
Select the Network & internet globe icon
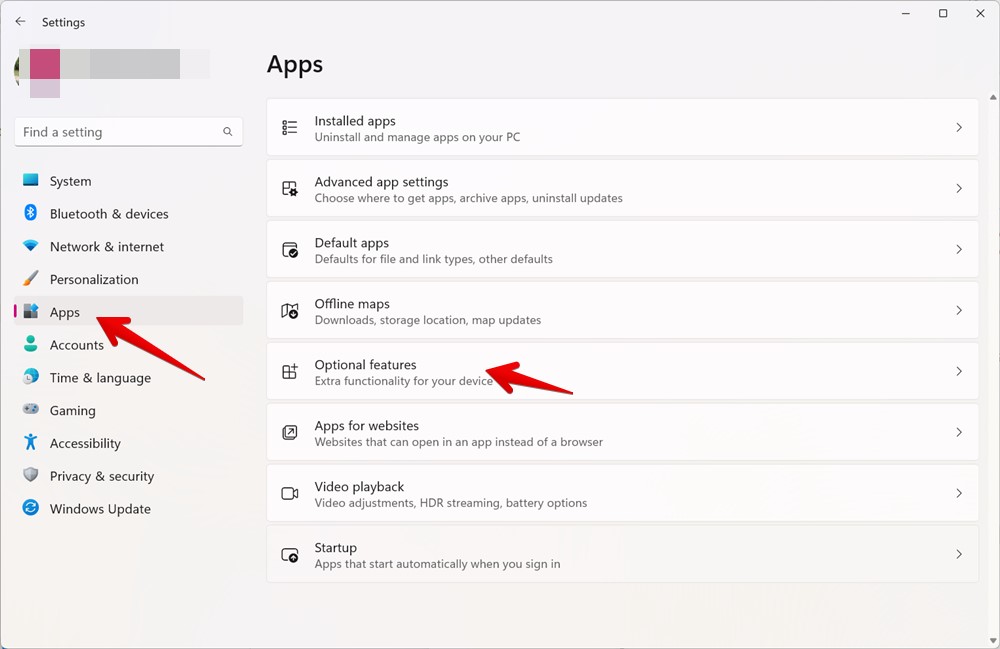pyautogui.click(x=30, y=247)
